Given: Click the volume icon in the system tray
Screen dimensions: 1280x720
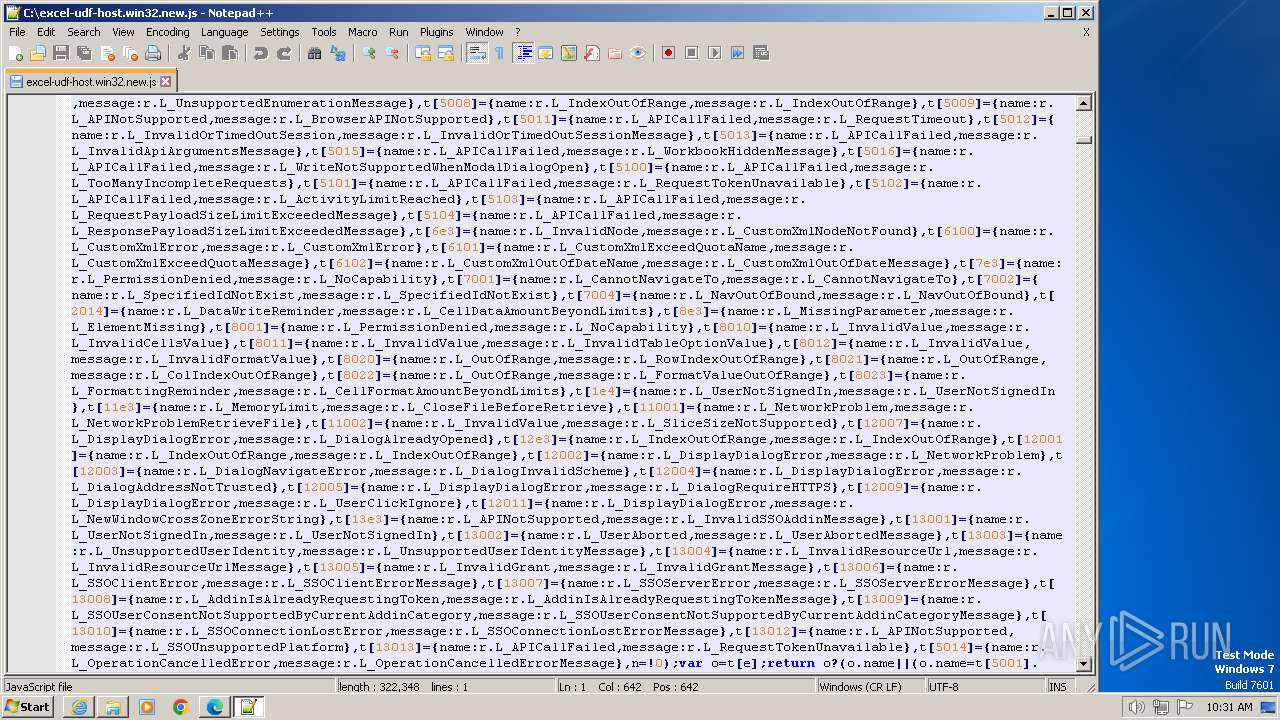Looking at the screenshot, I should point(1135,707).
